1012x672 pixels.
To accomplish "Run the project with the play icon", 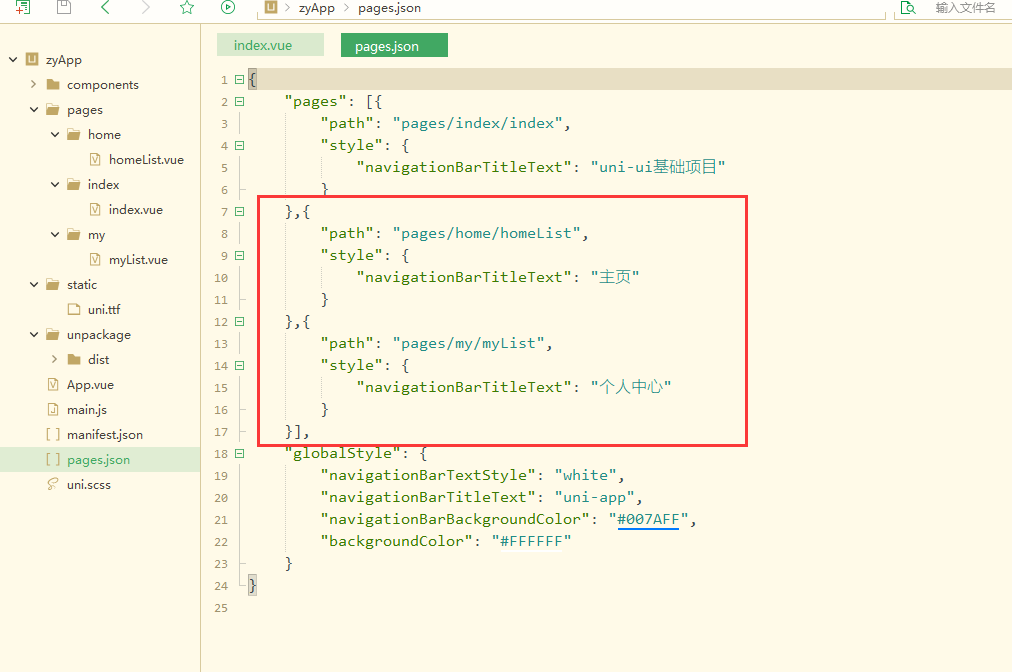I will pos(227,8).
